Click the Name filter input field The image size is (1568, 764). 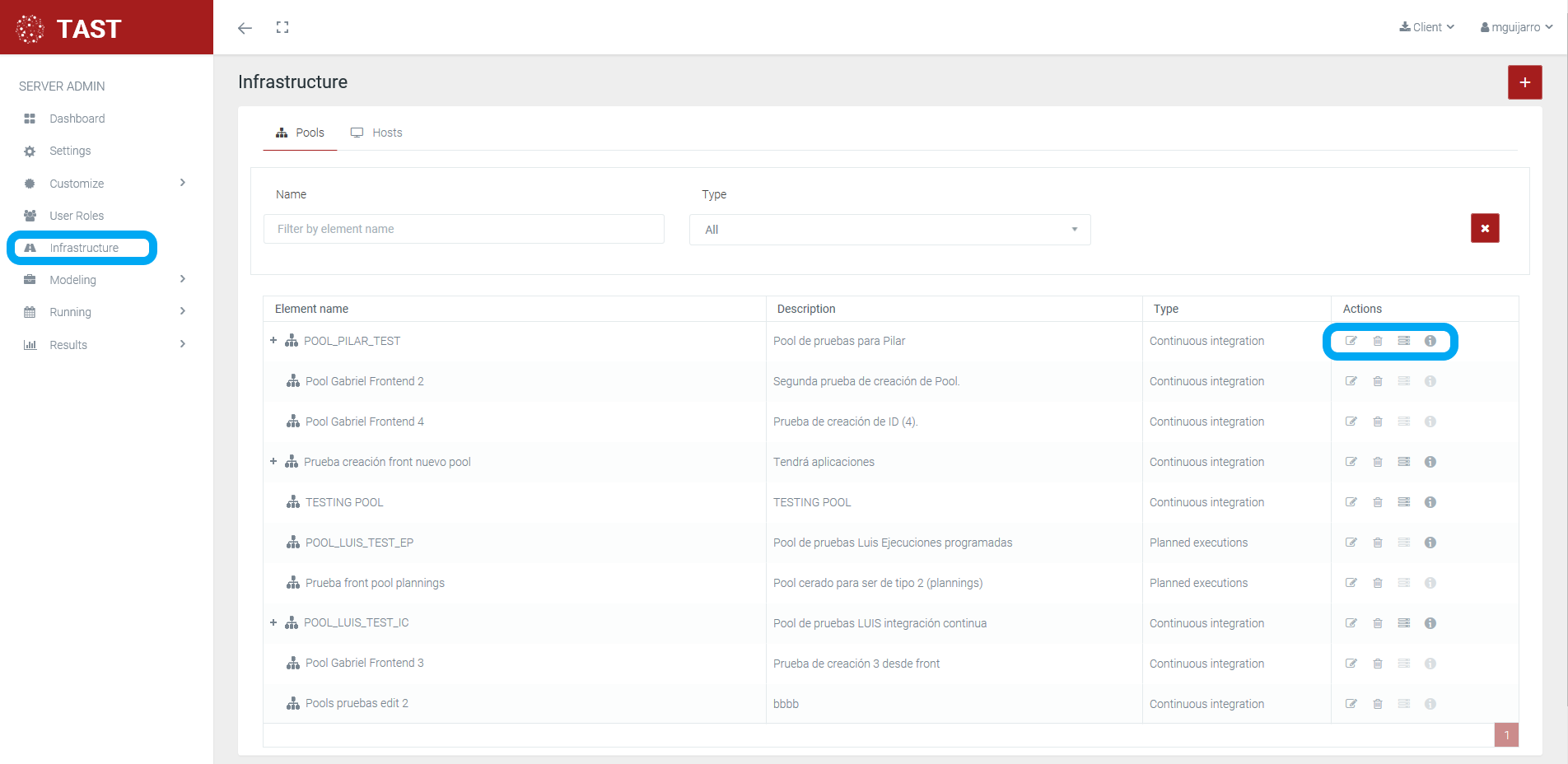[x=464, y=229]
